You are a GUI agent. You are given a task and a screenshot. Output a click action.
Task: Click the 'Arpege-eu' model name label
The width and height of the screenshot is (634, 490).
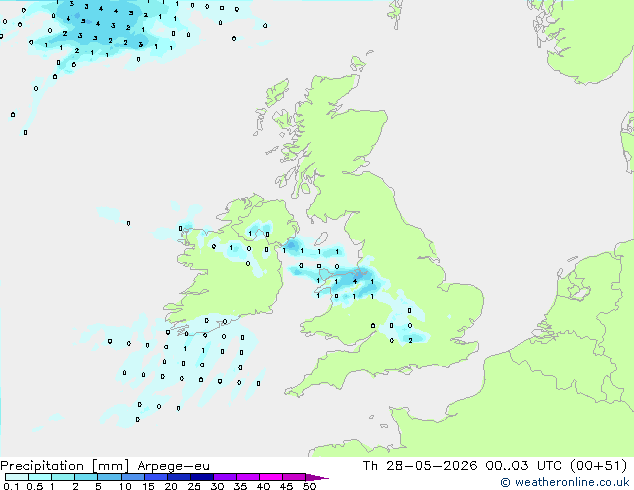(173, 466)
